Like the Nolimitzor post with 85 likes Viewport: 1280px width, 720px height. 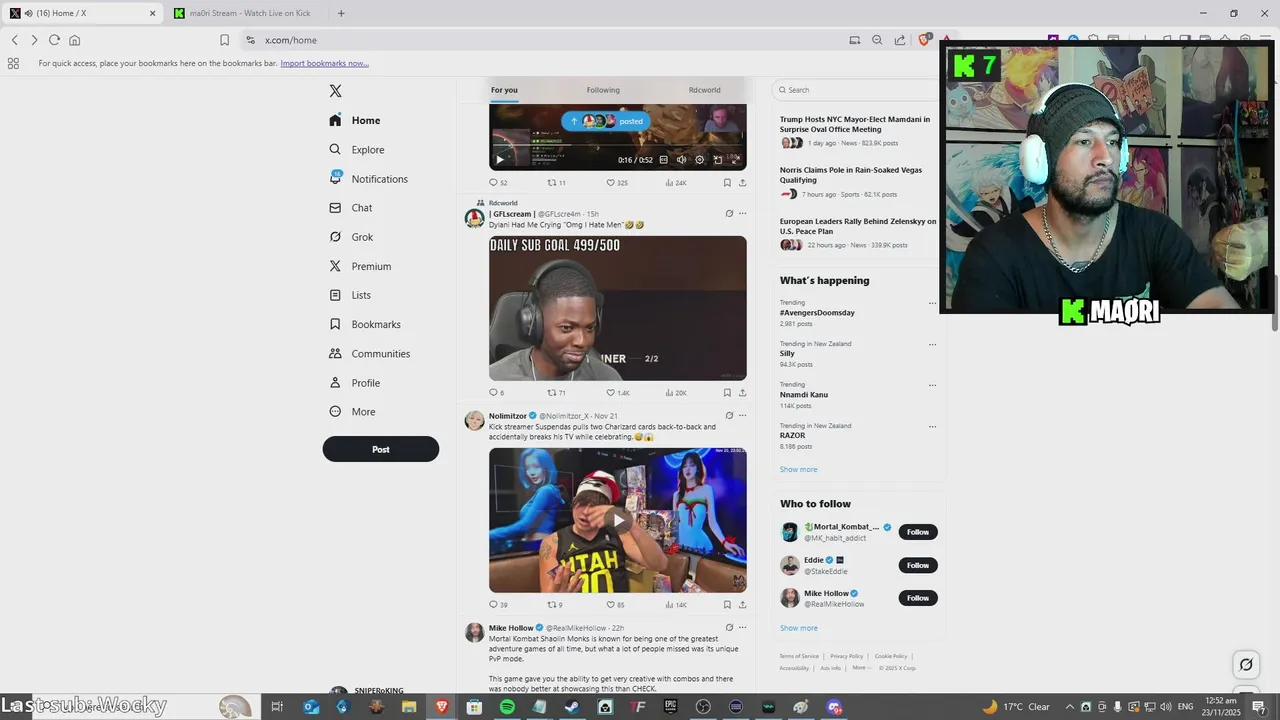point(615,605)
